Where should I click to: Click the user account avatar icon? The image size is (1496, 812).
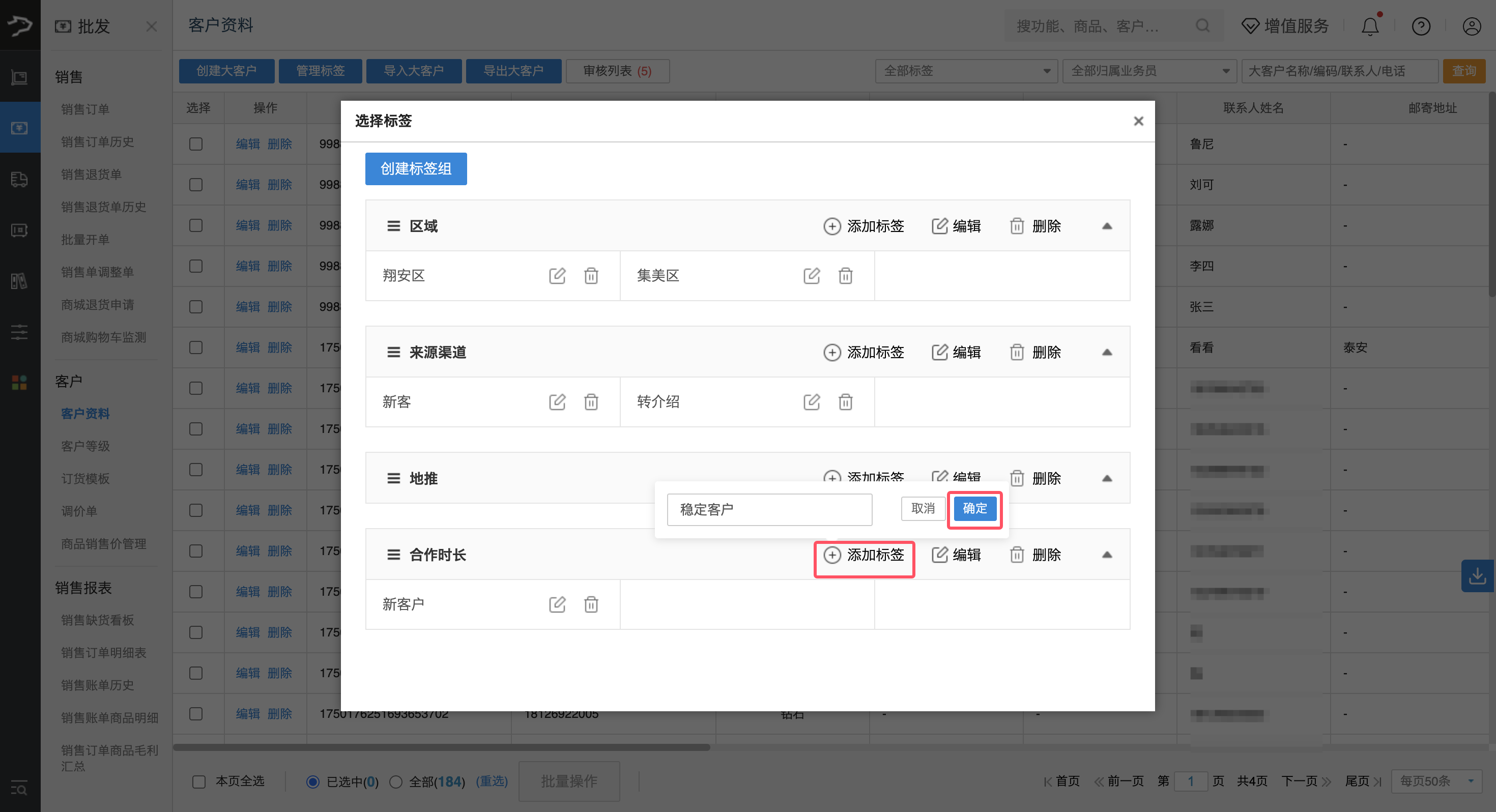coord(1471,27)
